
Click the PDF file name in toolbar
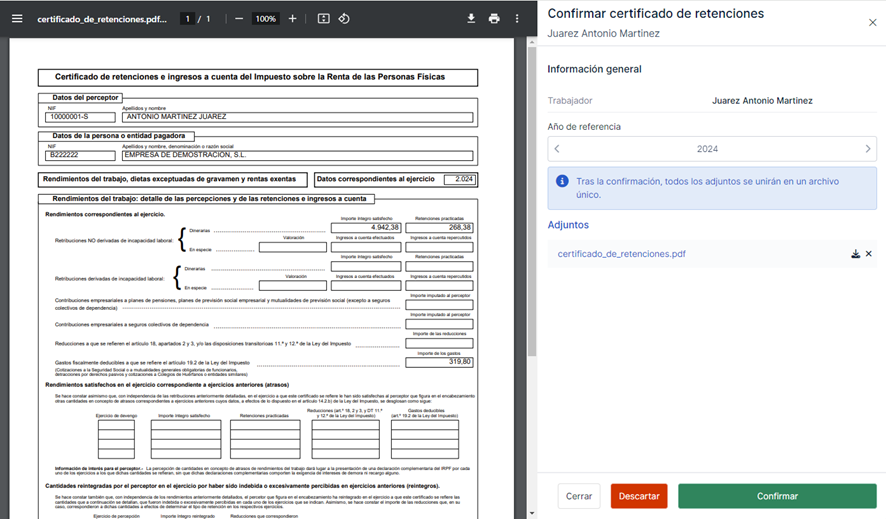tap(102, 19)
